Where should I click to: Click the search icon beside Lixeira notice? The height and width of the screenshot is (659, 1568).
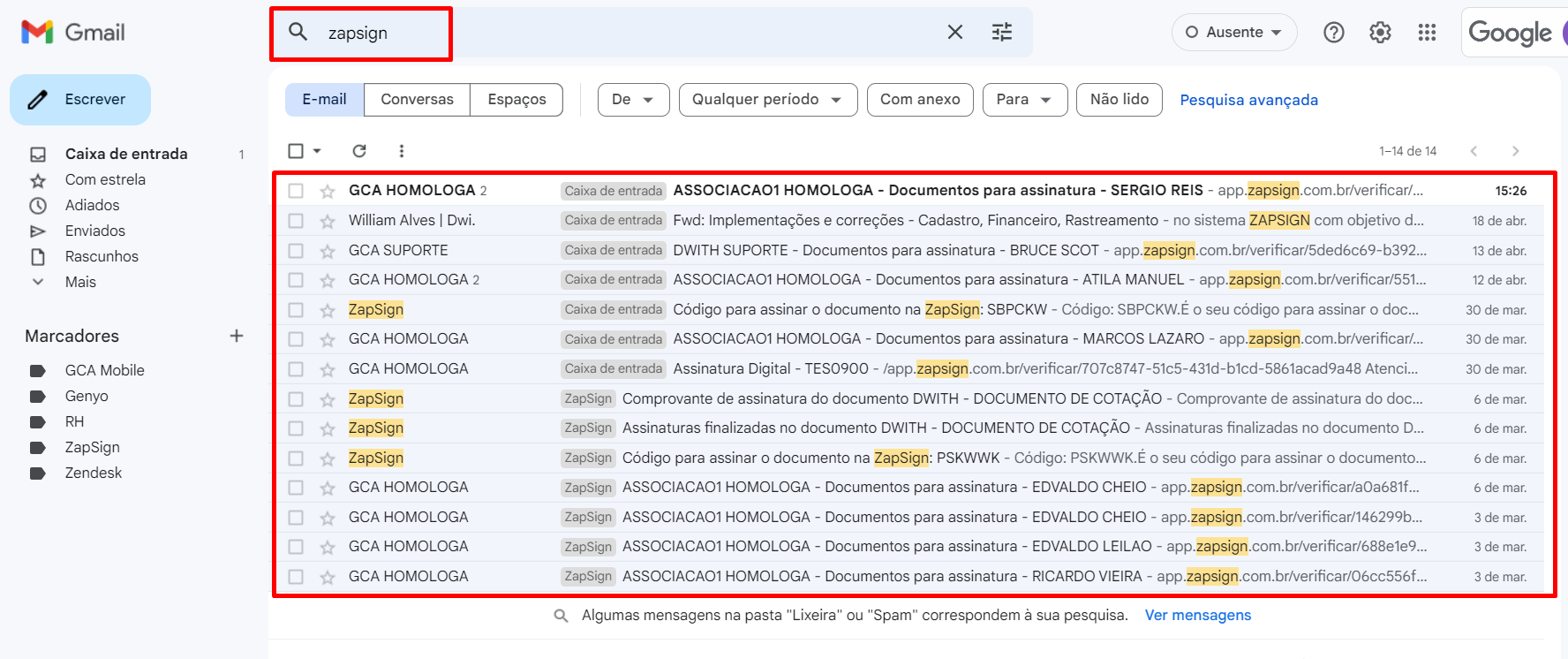pyautogui.click(x=561, y=616)
